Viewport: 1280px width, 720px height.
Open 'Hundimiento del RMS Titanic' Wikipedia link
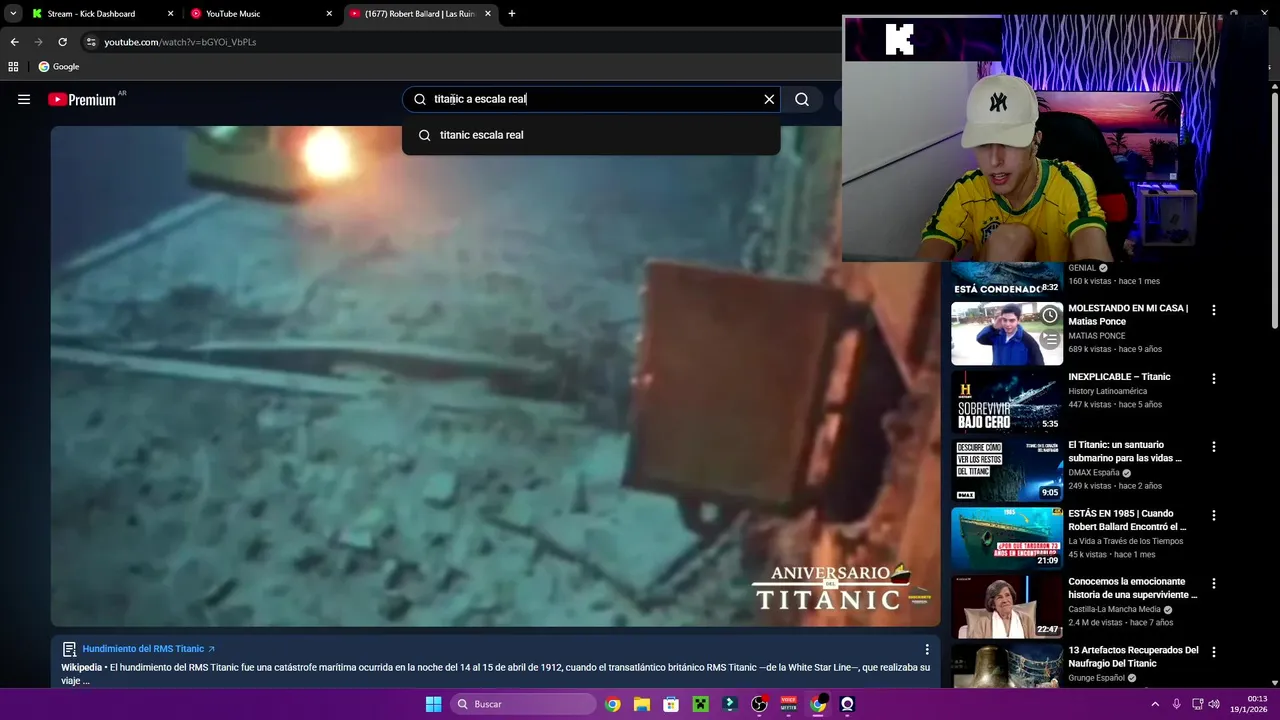pos(148,649)
